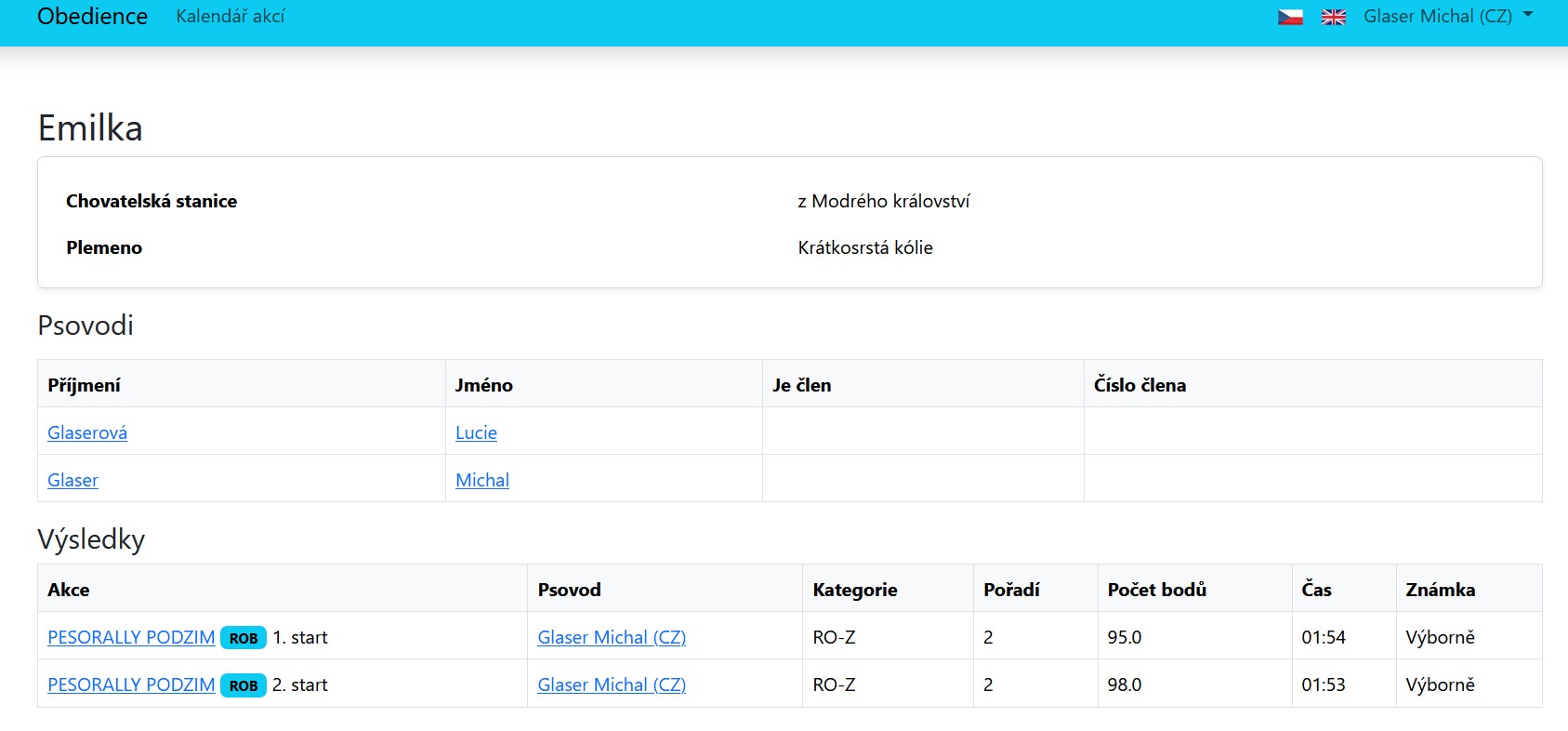This screenshot has width=1568, height=731.
Task: Switch to English via UK flag icon
Action: 1334,17
